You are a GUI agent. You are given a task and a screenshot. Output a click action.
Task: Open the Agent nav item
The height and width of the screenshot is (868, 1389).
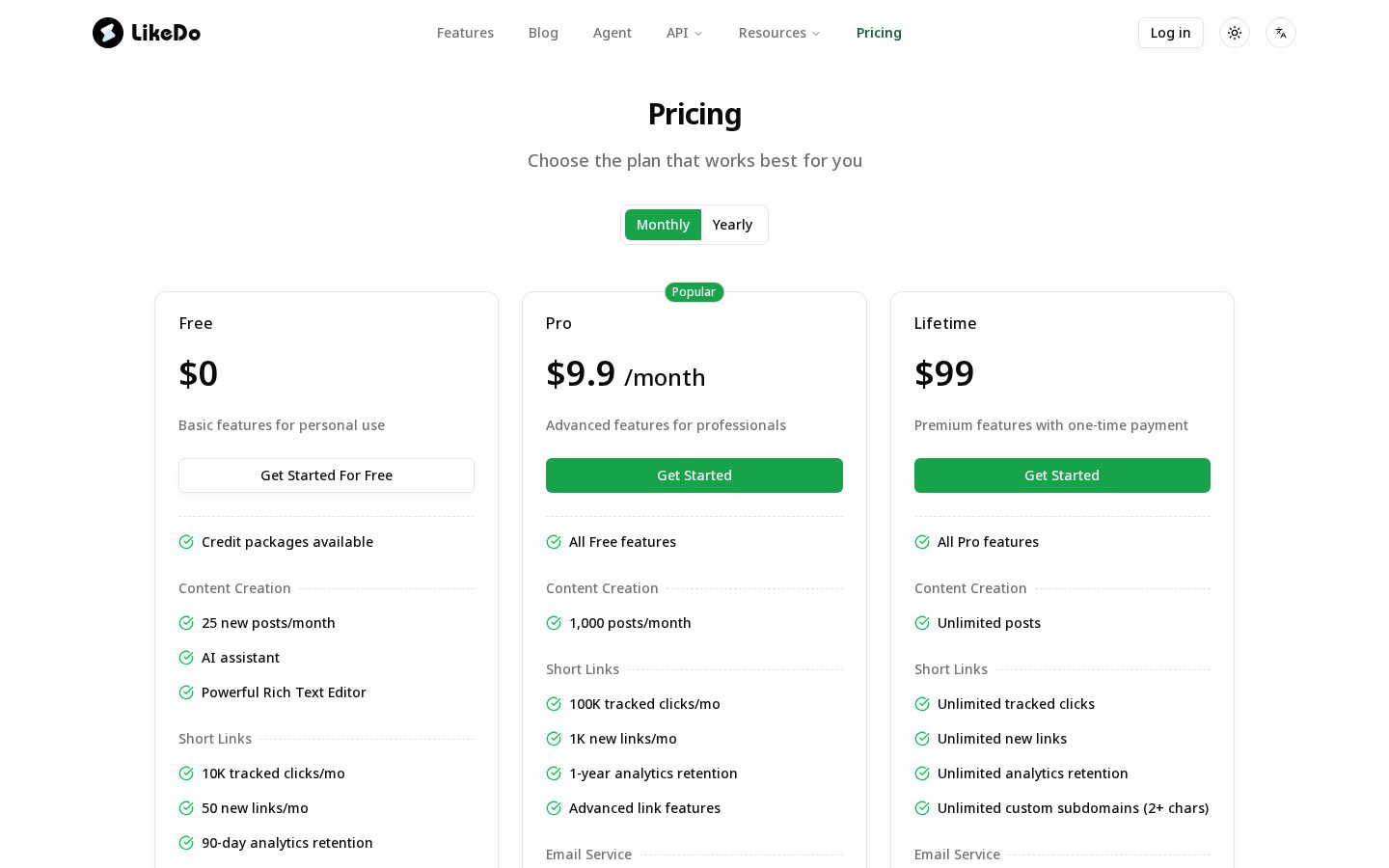pos(613,33)
